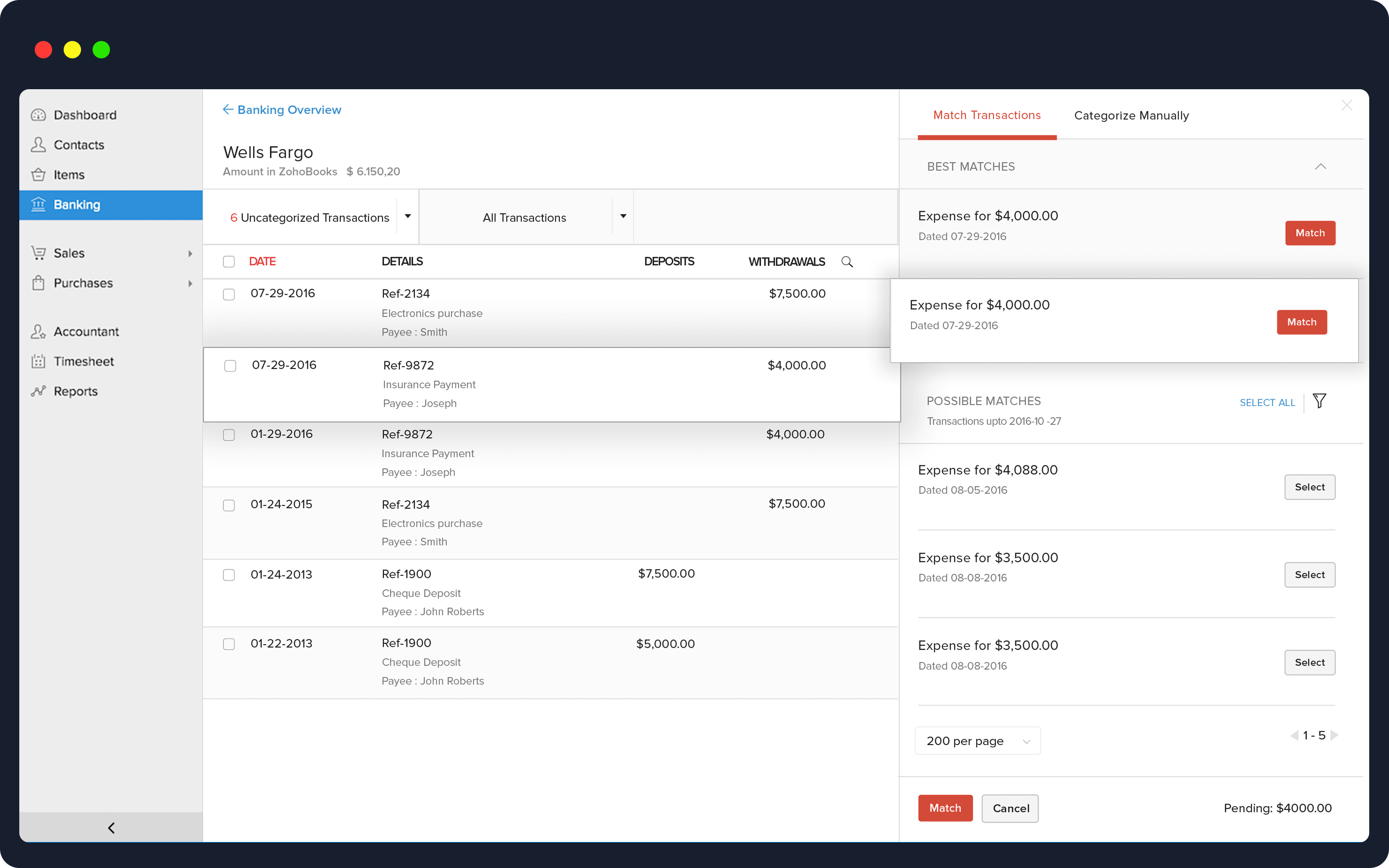This screenshot has width=1389, height=868.
Task: Open the filter funnel for possible matches
Action: tap(1319, 401)
